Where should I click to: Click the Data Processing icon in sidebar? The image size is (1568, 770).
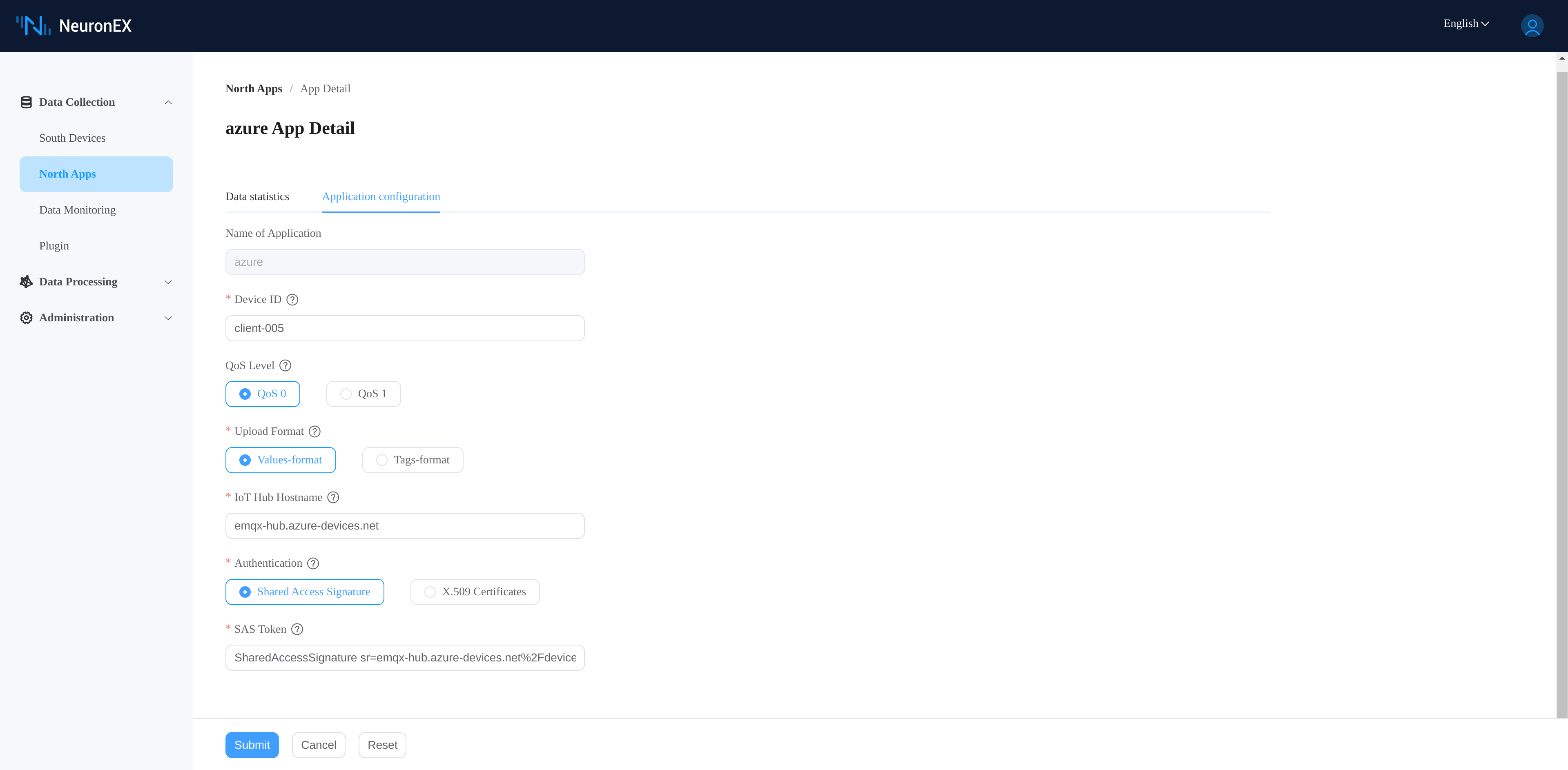click(x=26, y=281)
